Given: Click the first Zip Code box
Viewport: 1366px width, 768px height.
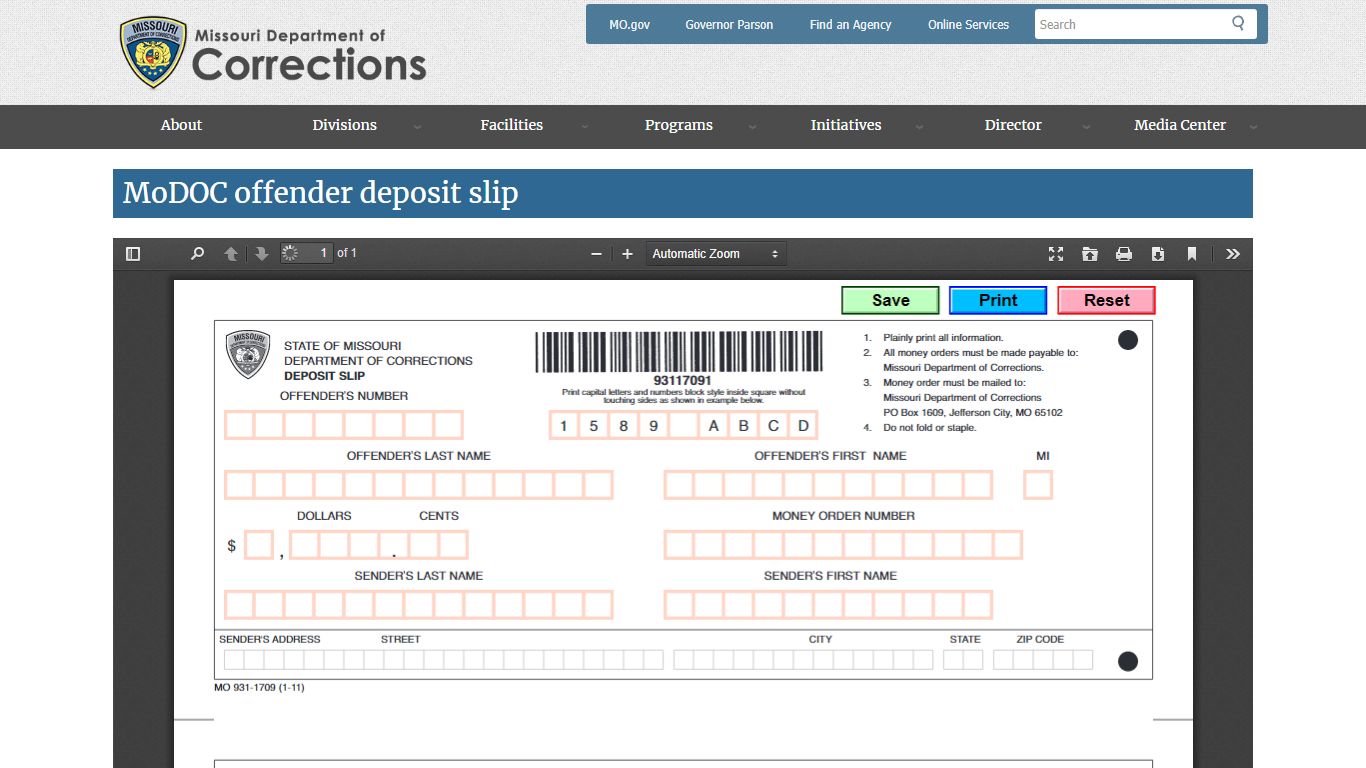Looking at the screenshot, I should pos(1003,660).
